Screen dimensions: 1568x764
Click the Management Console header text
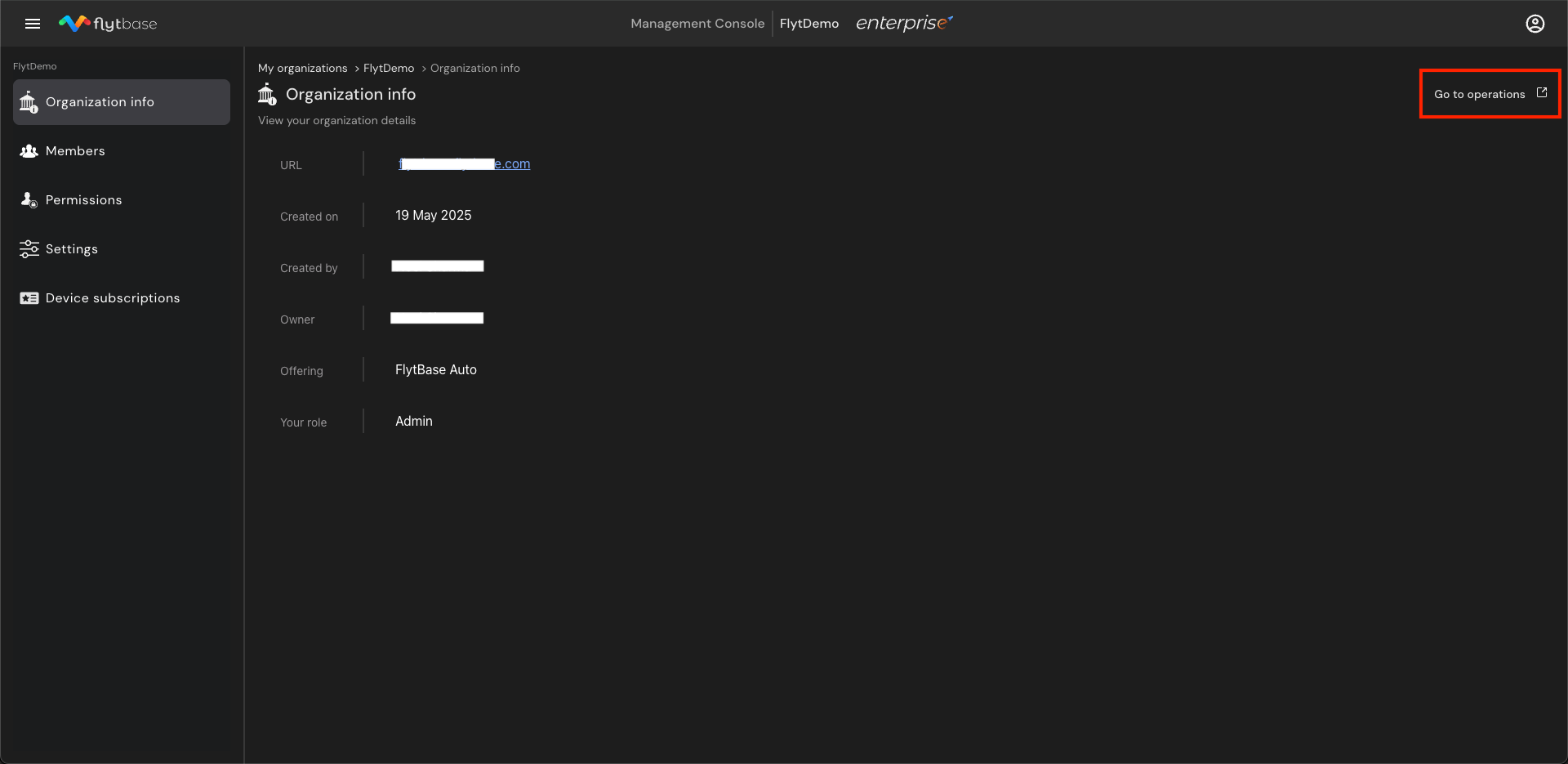click(697, 24)
